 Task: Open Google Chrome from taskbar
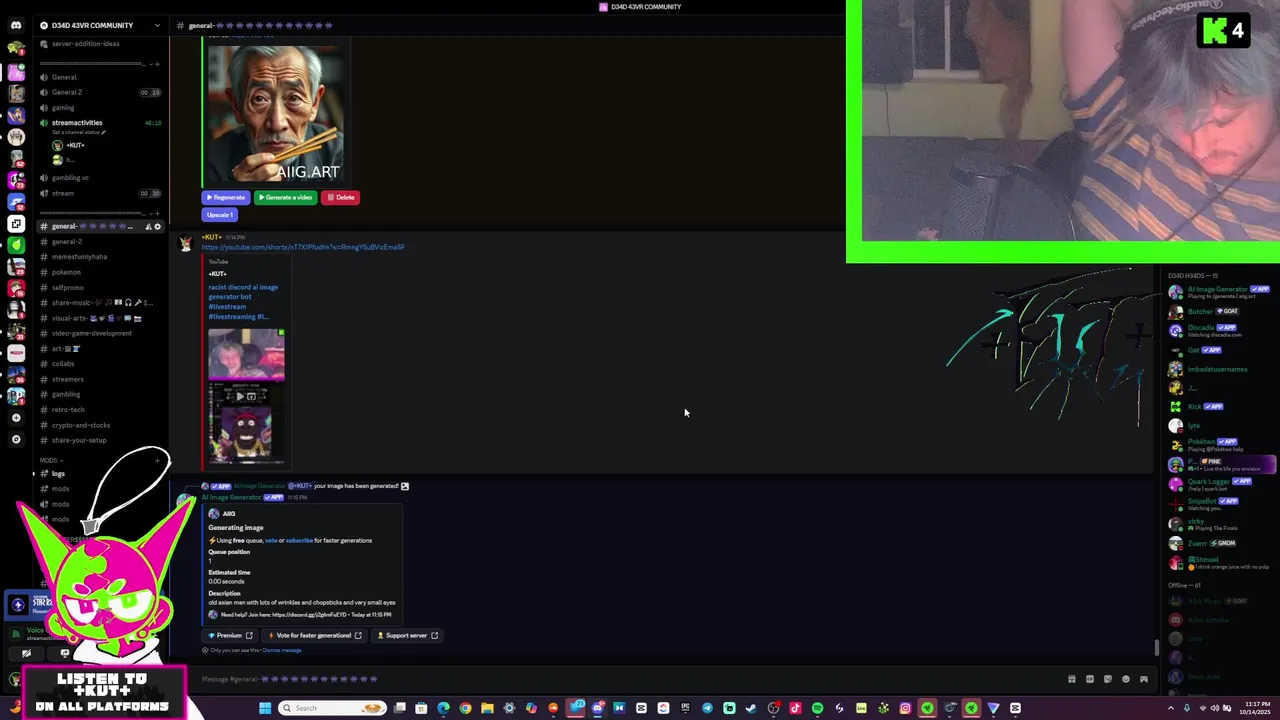coord(465,708)
